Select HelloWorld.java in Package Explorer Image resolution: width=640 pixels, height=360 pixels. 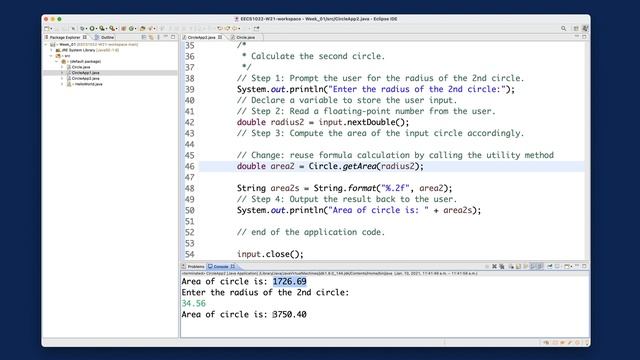coord(87,84)
